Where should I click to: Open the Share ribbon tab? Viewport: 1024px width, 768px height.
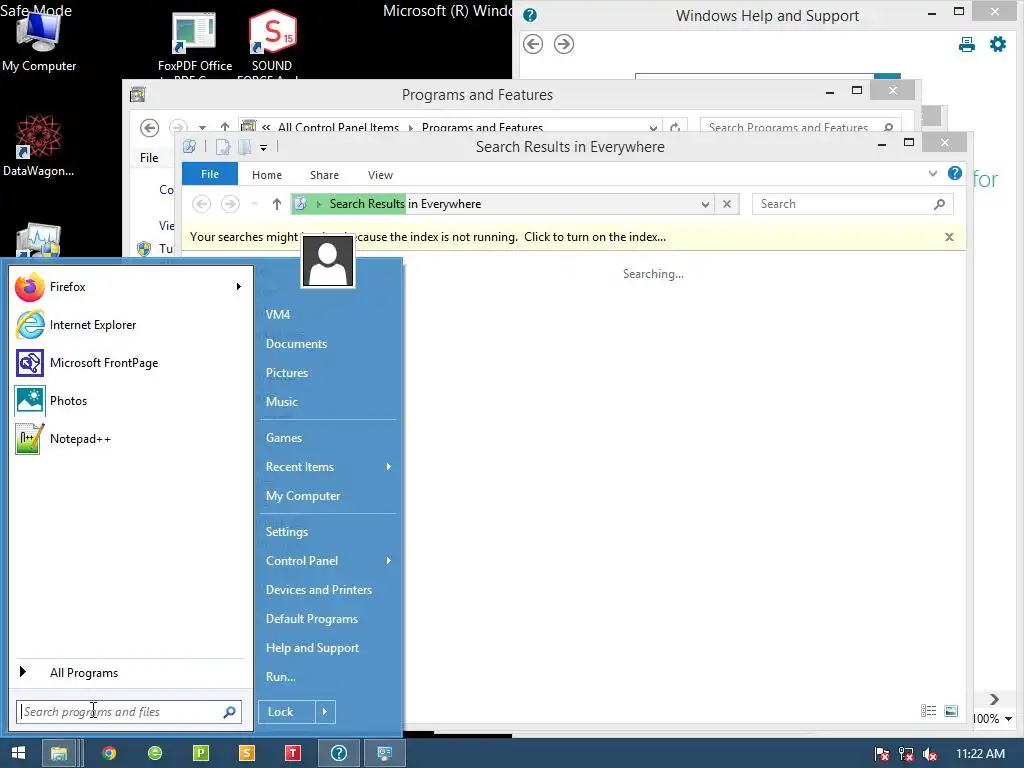[x=325, y=175]
